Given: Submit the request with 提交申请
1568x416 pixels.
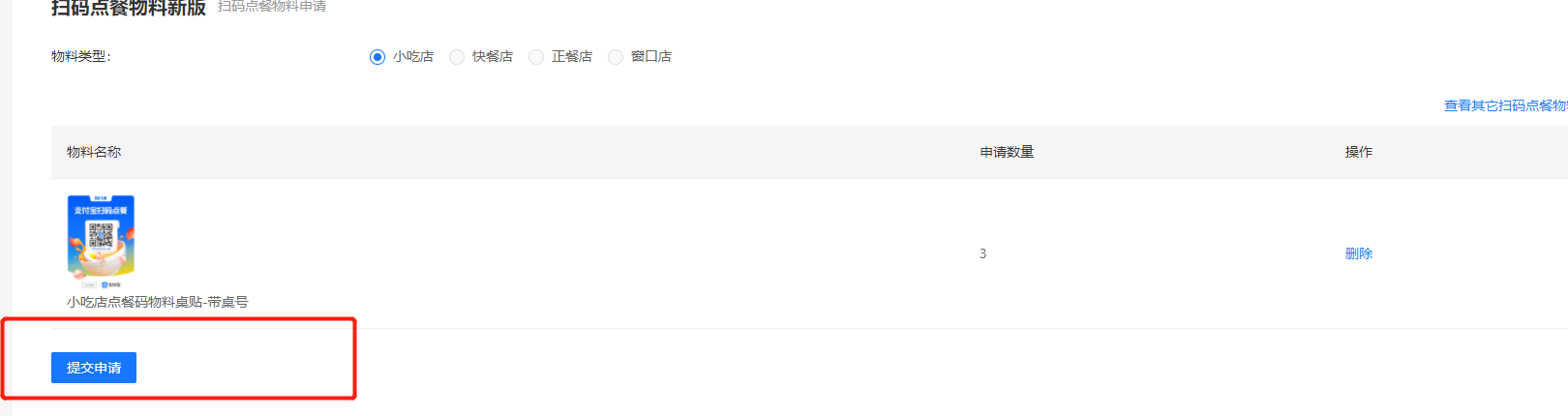Looking at the screenshot, I should [x=94, y=368].
